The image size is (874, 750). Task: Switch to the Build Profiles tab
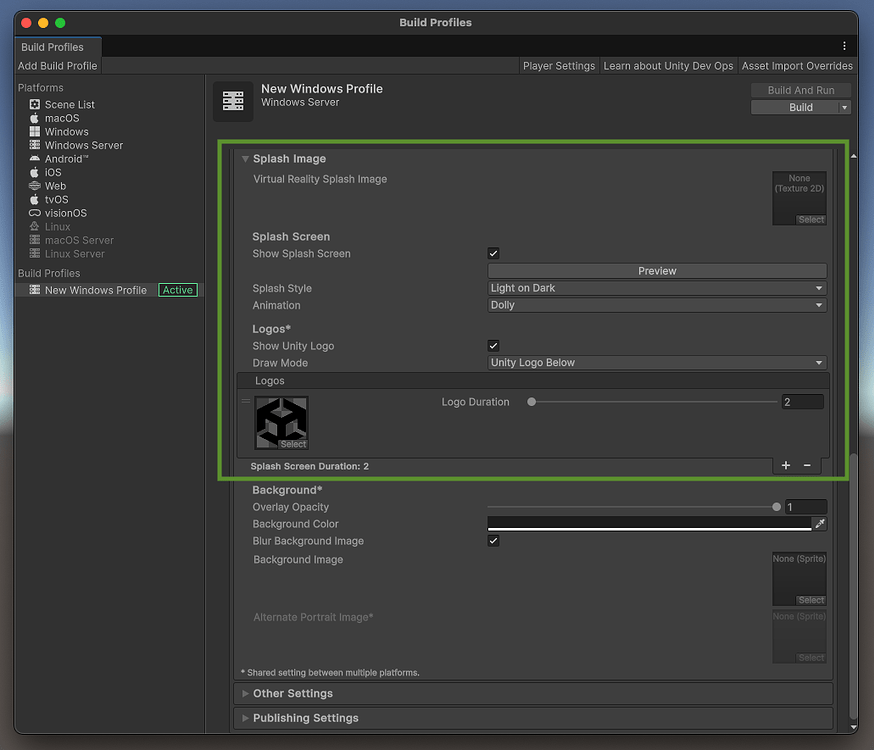[x=55, y=46]
